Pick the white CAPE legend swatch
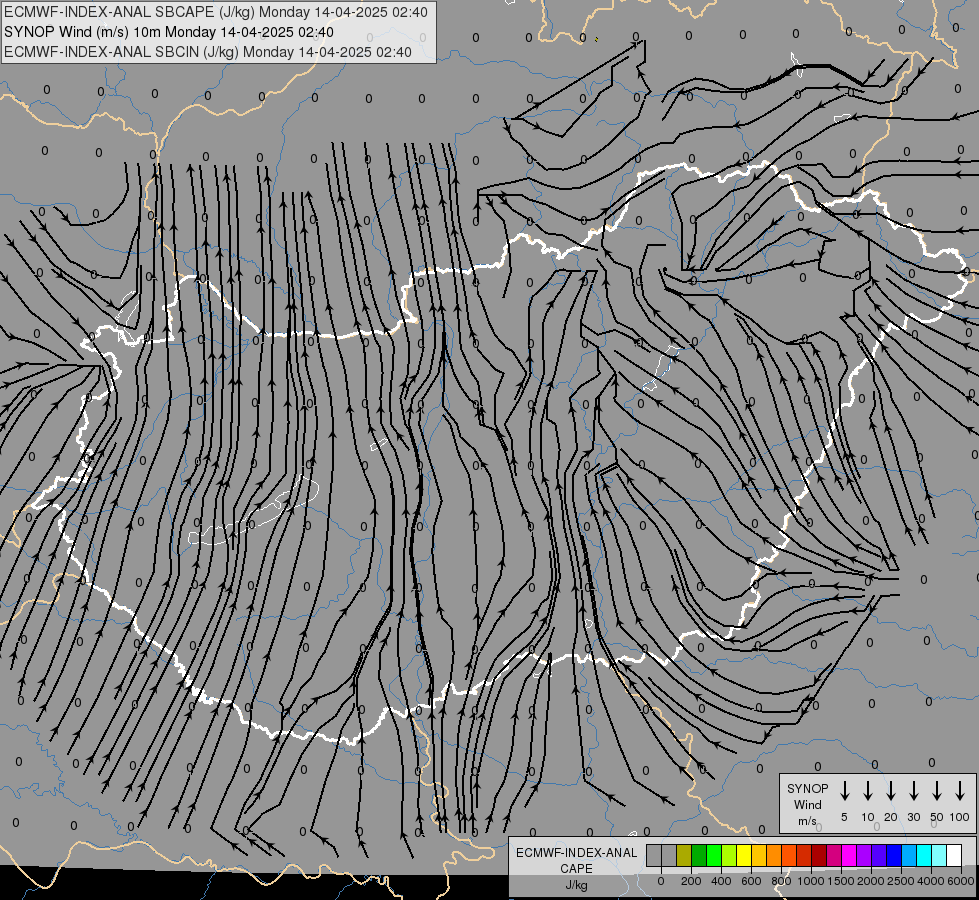This screenshot has height=900, width=979. (x=955, y=855)
